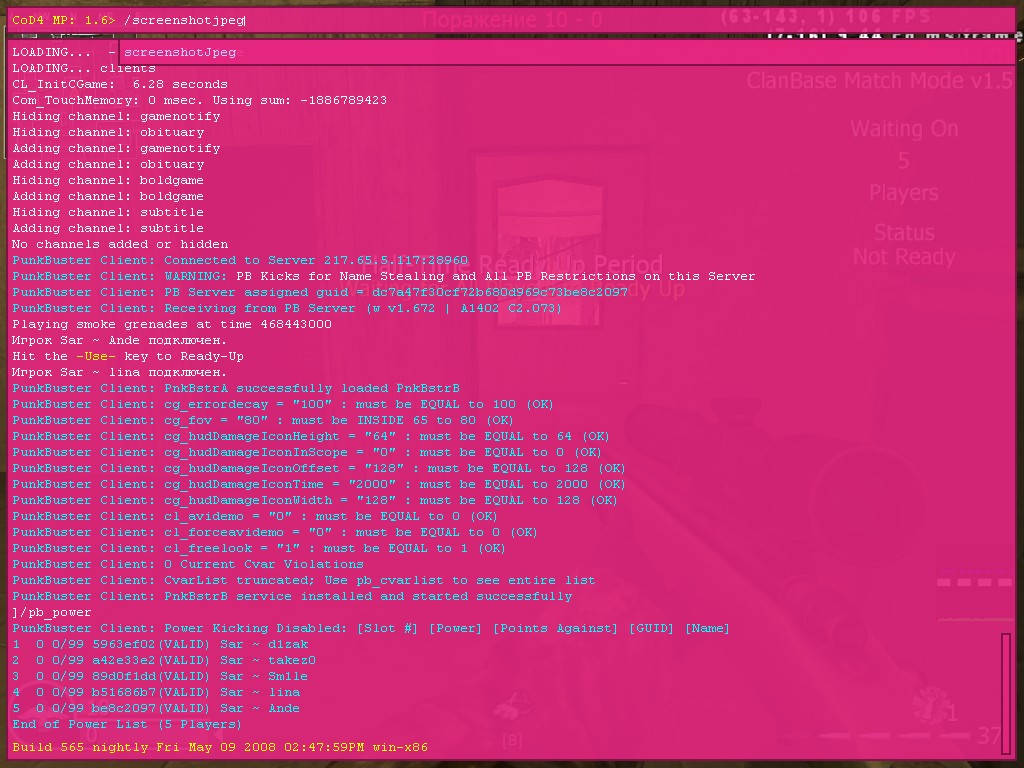Click the 'Adding channel: boldgame' line
Screen dimensions: 1024x768
108,197
